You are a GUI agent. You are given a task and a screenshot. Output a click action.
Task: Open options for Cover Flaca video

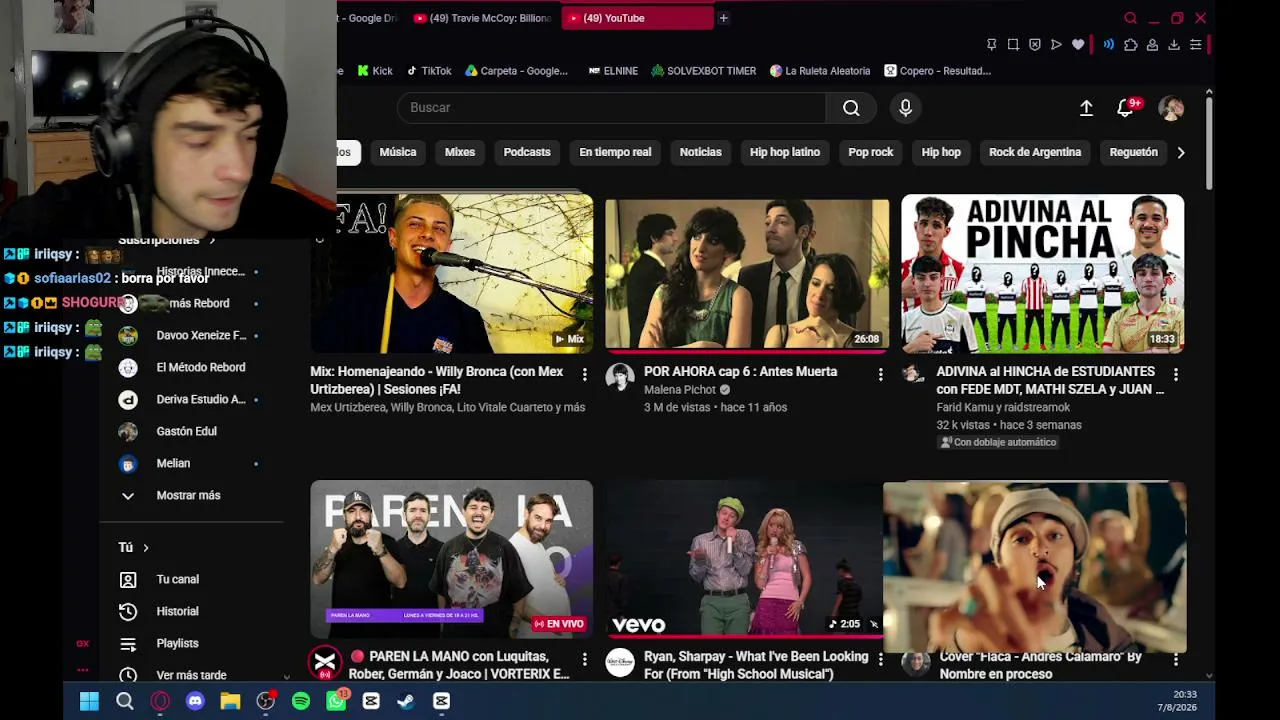click(1175, 659)
